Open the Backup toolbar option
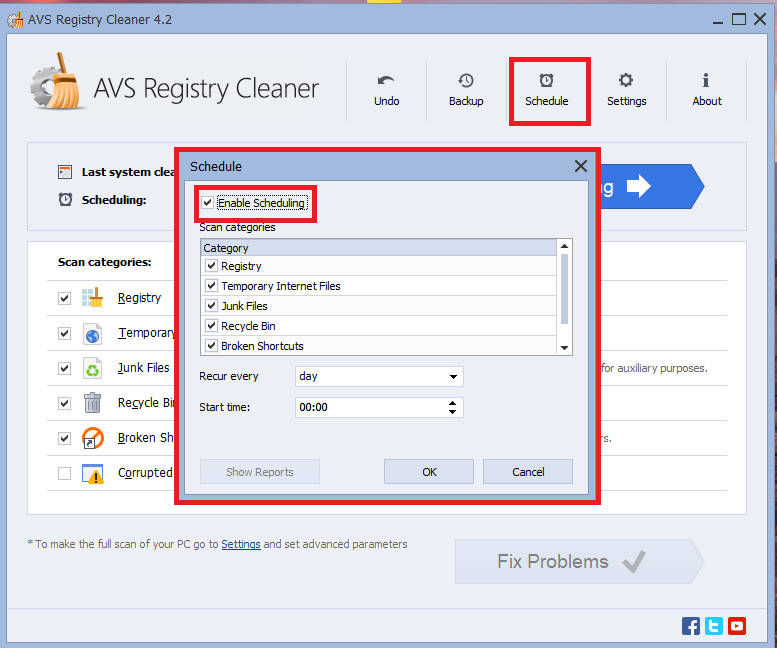Image resolution: width=777 pixels, height=648 pixels. [466, 90]
